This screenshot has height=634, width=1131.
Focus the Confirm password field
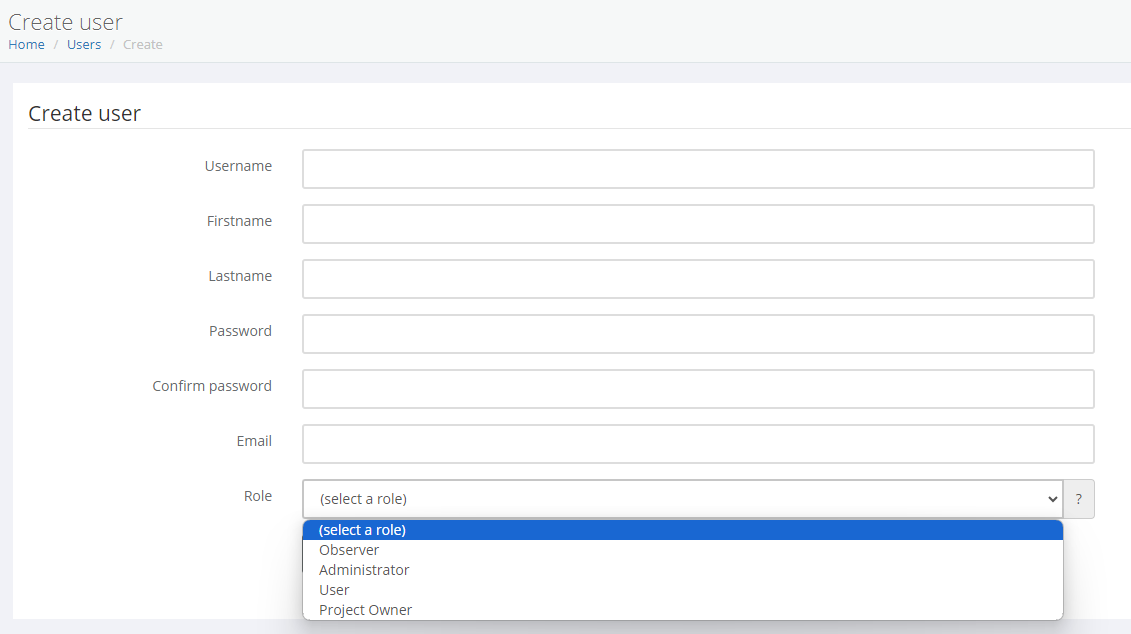coord(698,389)
